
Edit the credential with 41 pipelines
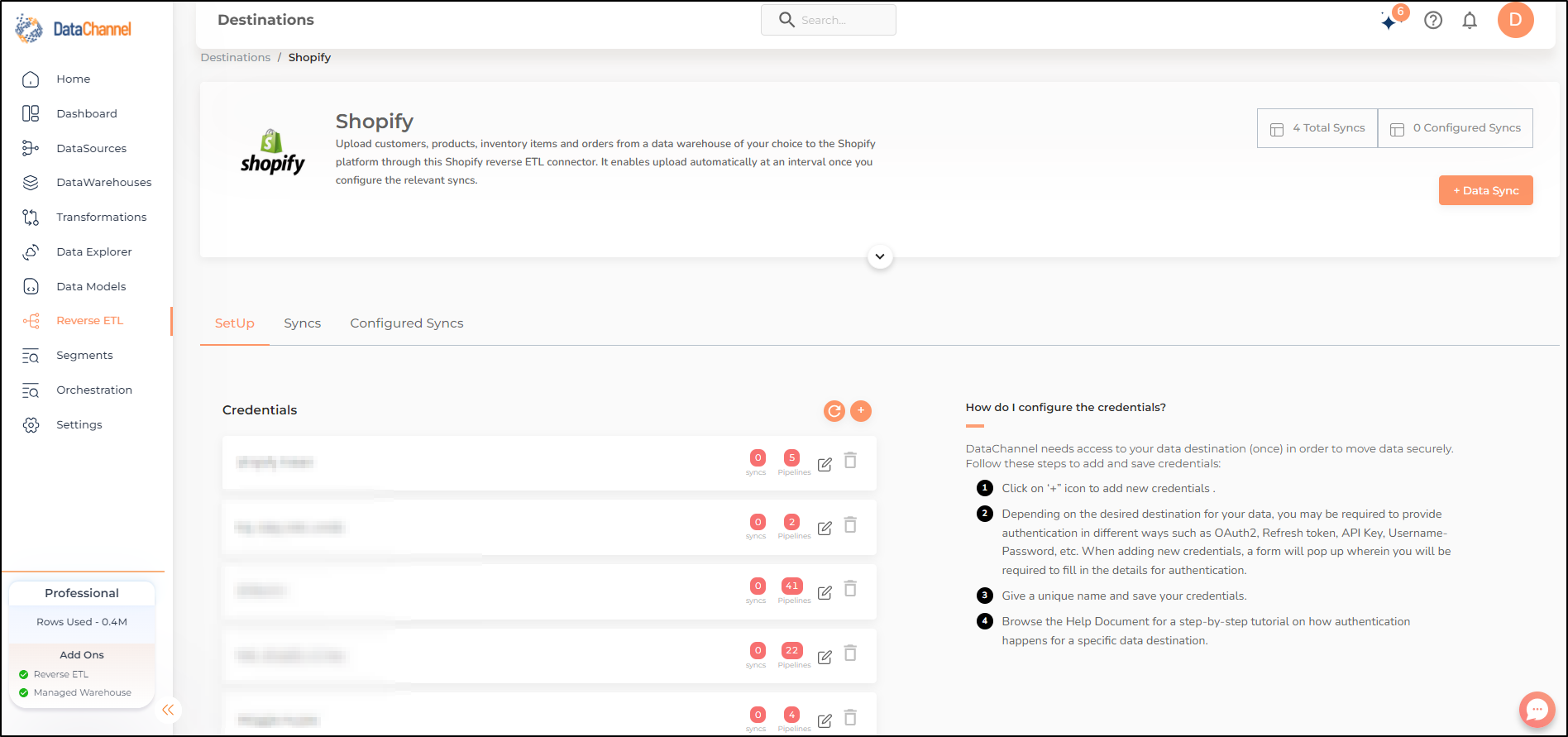[825, 593]
